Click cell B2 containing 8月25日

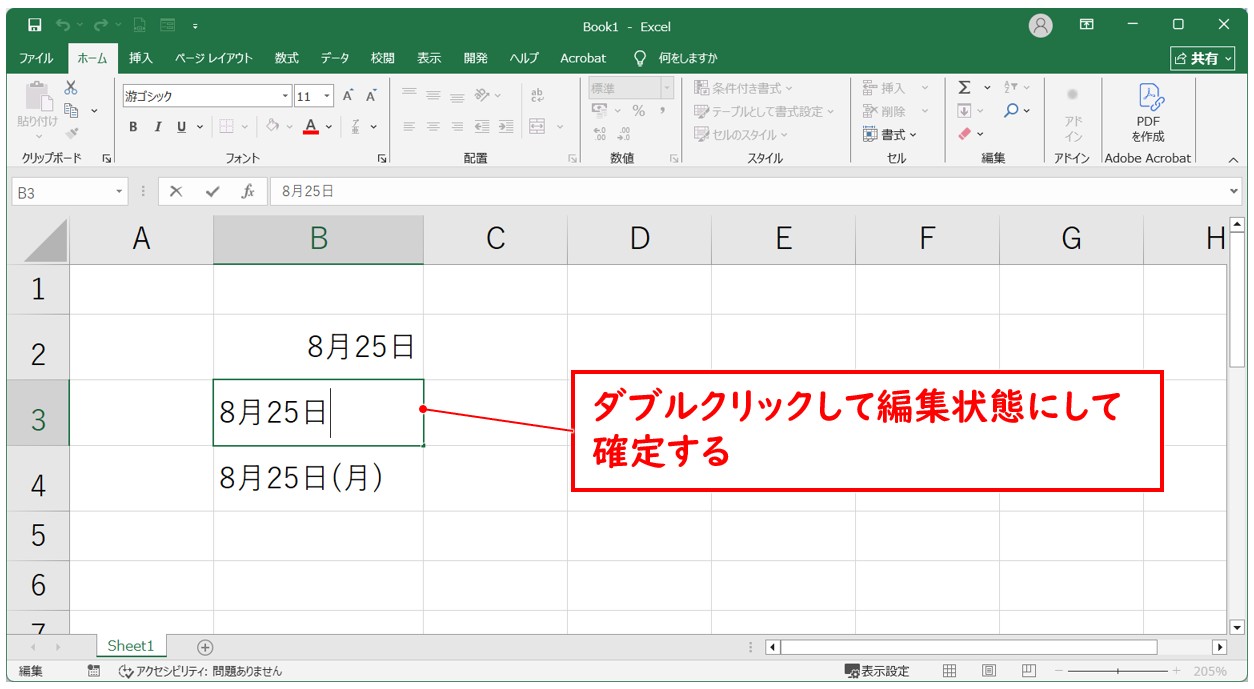tap(318, 347)
